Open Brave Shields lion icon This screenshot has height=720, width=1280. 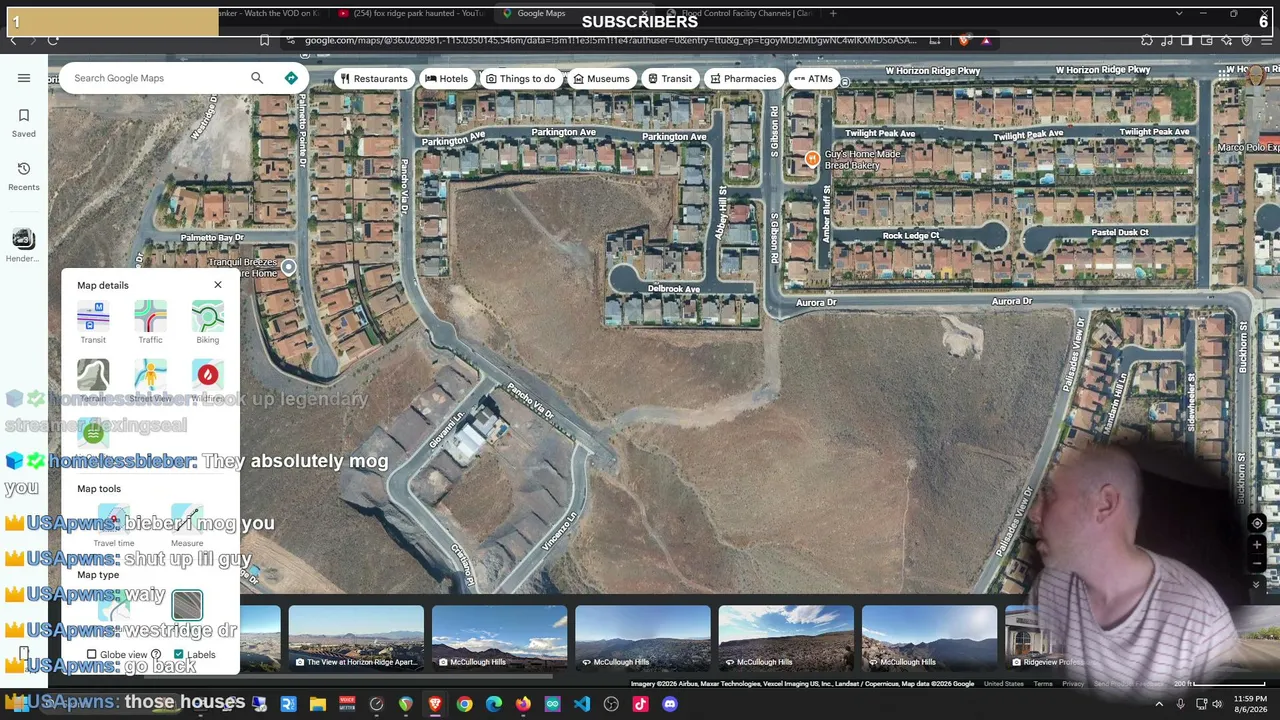click(x=964, y=41)
